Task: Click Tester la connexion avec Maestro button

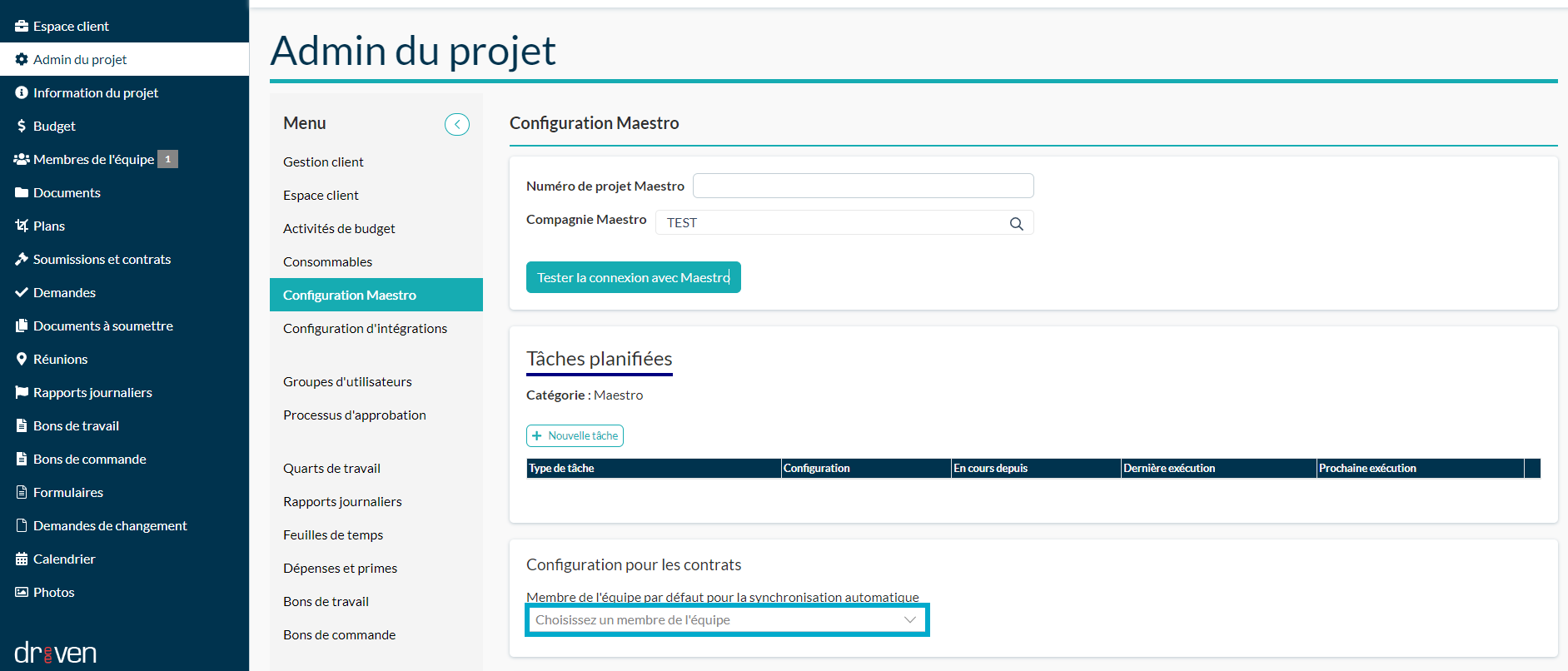Action: click(x=634, y=277)
